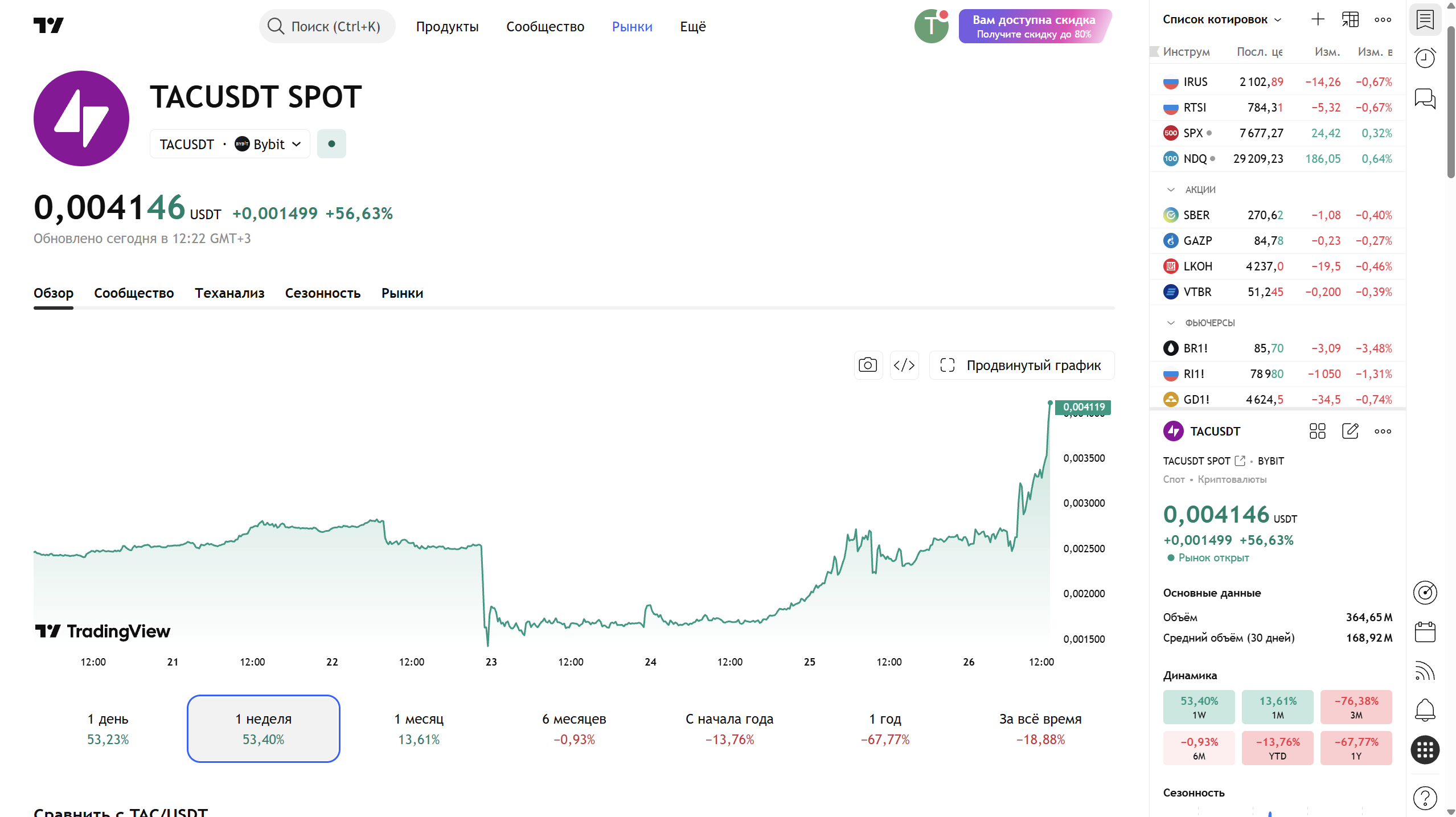Open the Список котировок dropdown
The width and height of the screenshot is (1456, 817).
pos(1222,19)
